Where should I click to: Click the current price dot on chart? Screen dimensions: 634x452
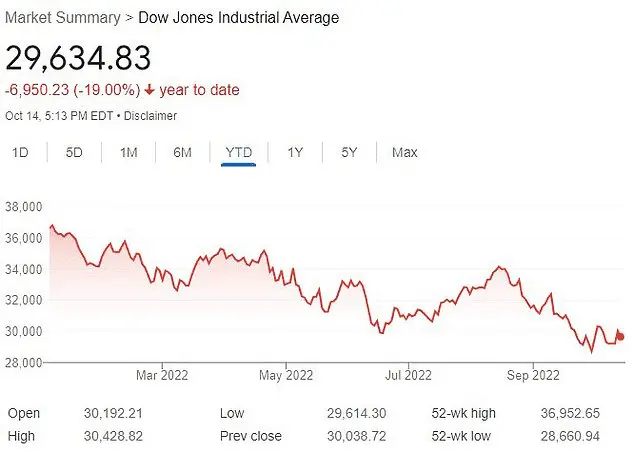point(619,336)
